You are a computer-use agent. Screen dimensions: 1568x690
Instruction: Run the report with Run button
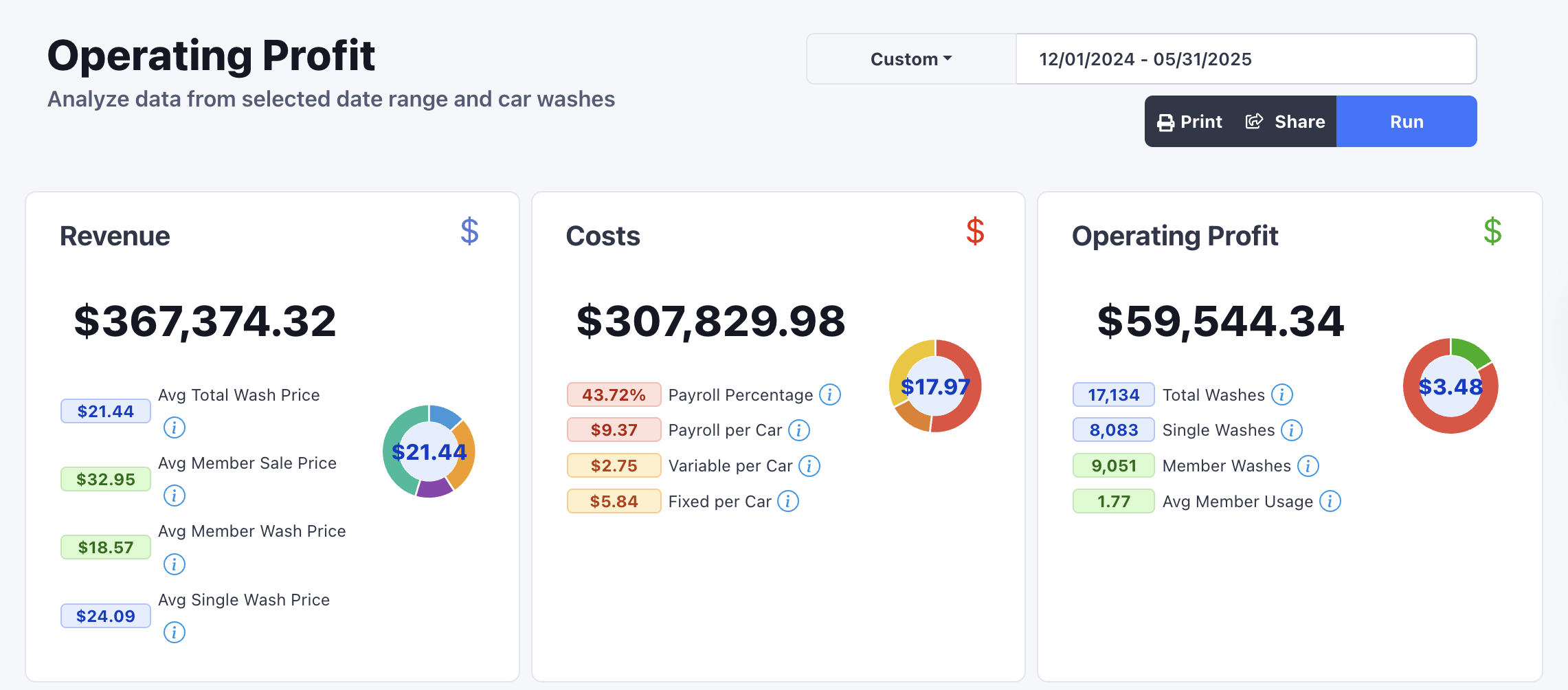tap(1407, 122)
